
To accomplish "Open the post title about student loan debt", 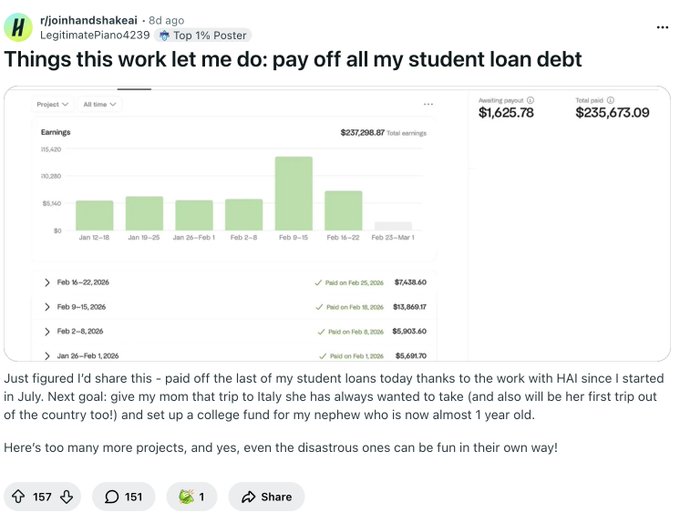I will [x=293, y=59].
